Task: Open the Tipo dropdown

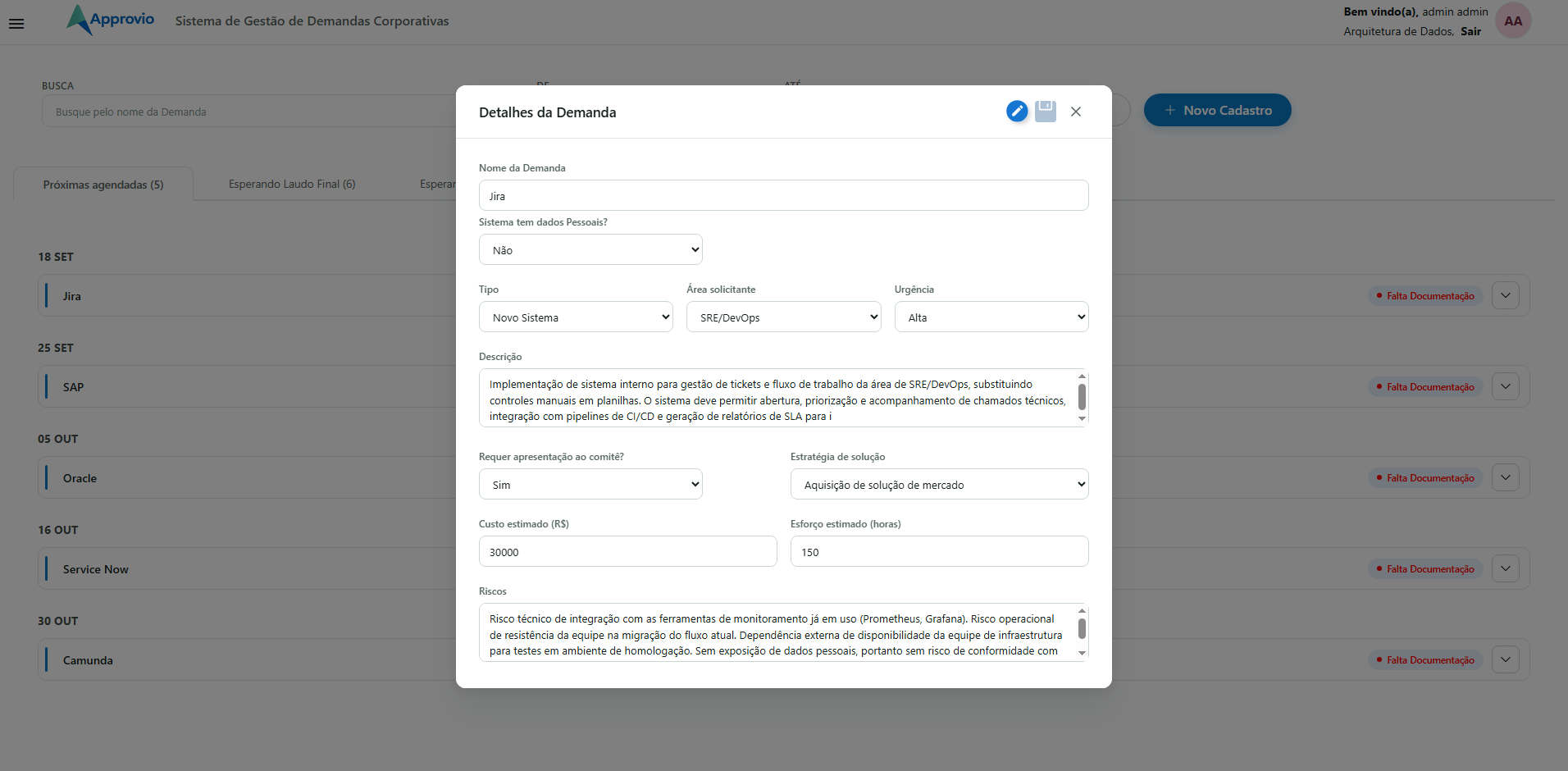Action: (576, 317)
